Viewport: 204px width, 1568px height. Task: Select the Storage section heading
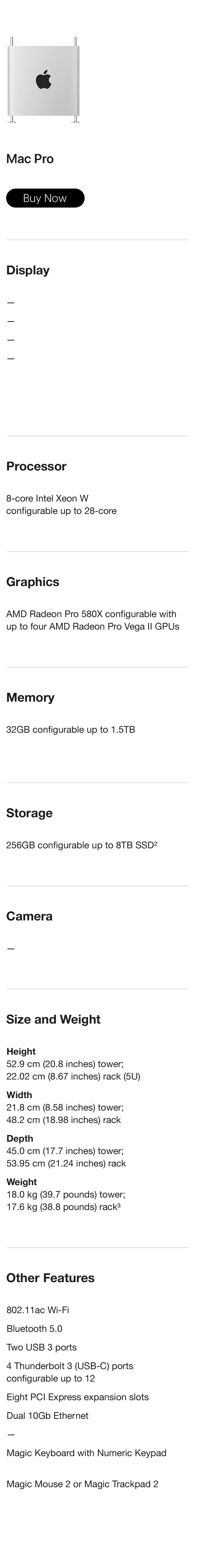29,813
